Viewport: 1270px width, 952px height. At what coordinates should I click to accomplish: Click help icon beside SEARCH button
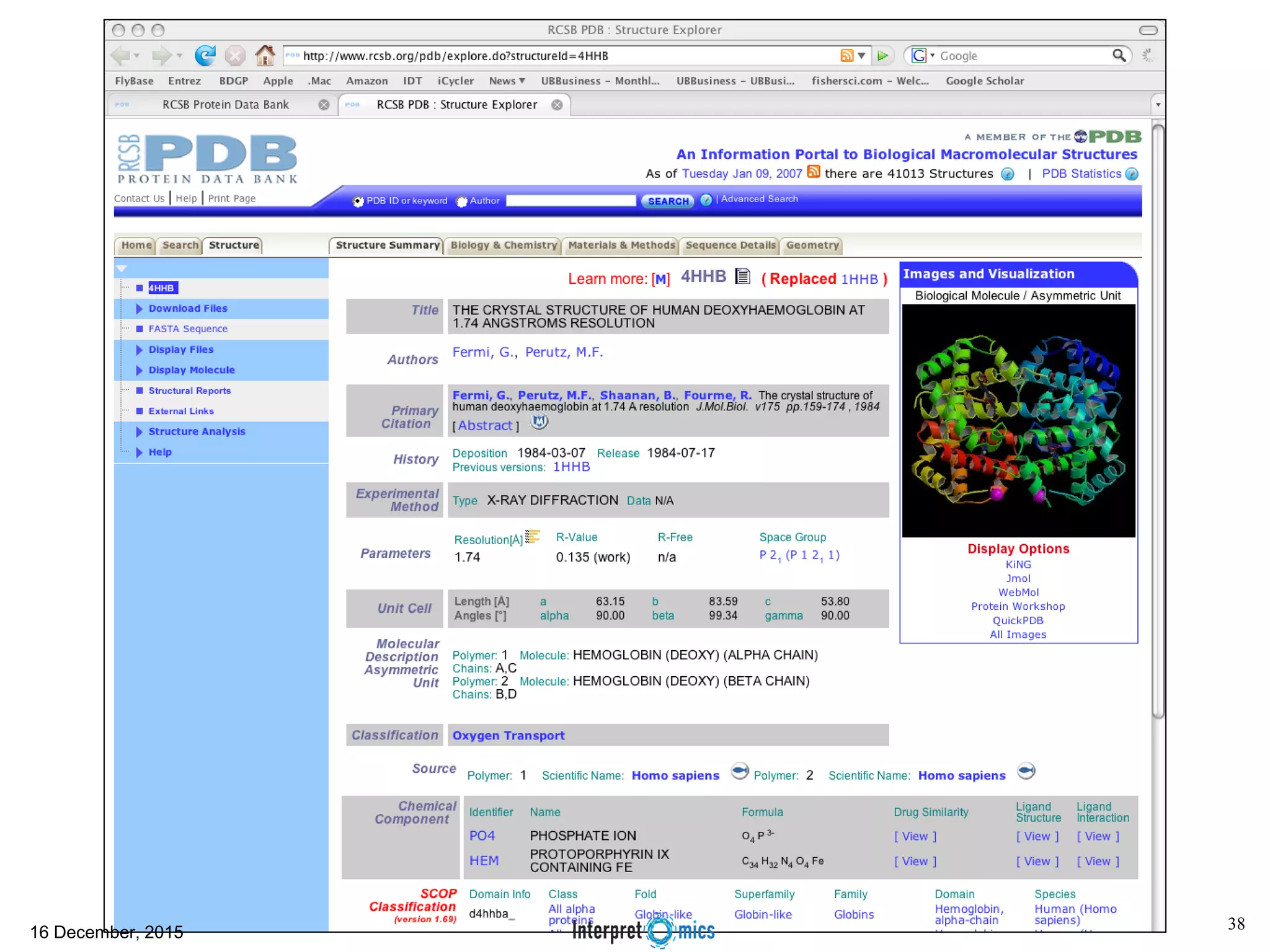[x=706, y=200]
